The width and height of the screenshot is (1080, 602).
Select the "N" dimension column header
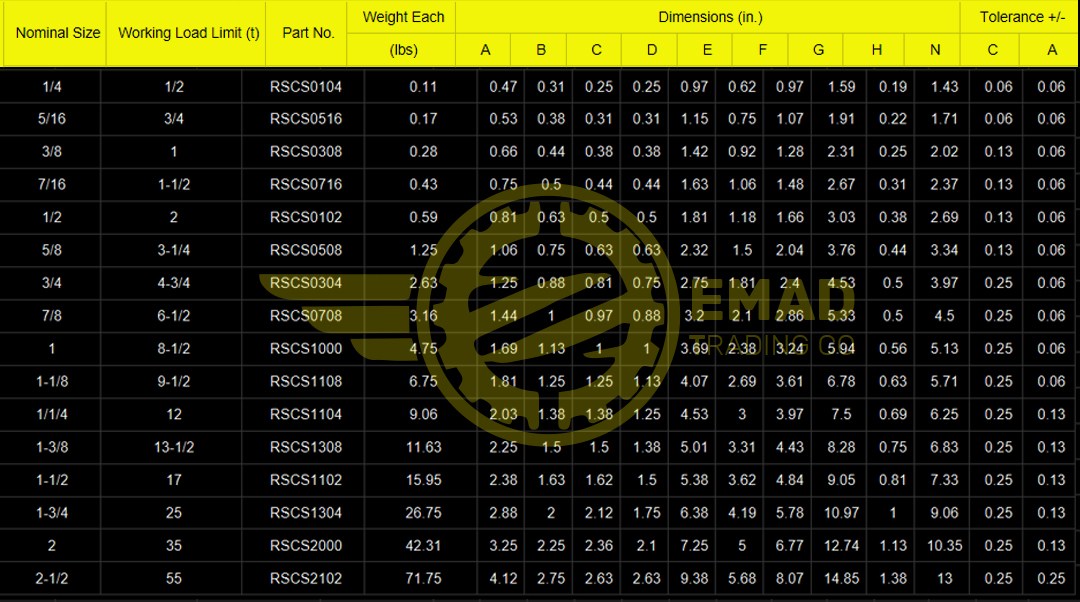pos(935,50)
